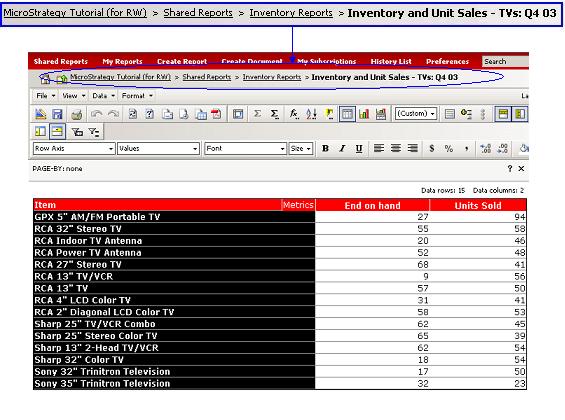Image resolution: width=565 pixels, height=420 pixels.
Task: Click the Undo arrow icon
Action: tap(96, 114)
